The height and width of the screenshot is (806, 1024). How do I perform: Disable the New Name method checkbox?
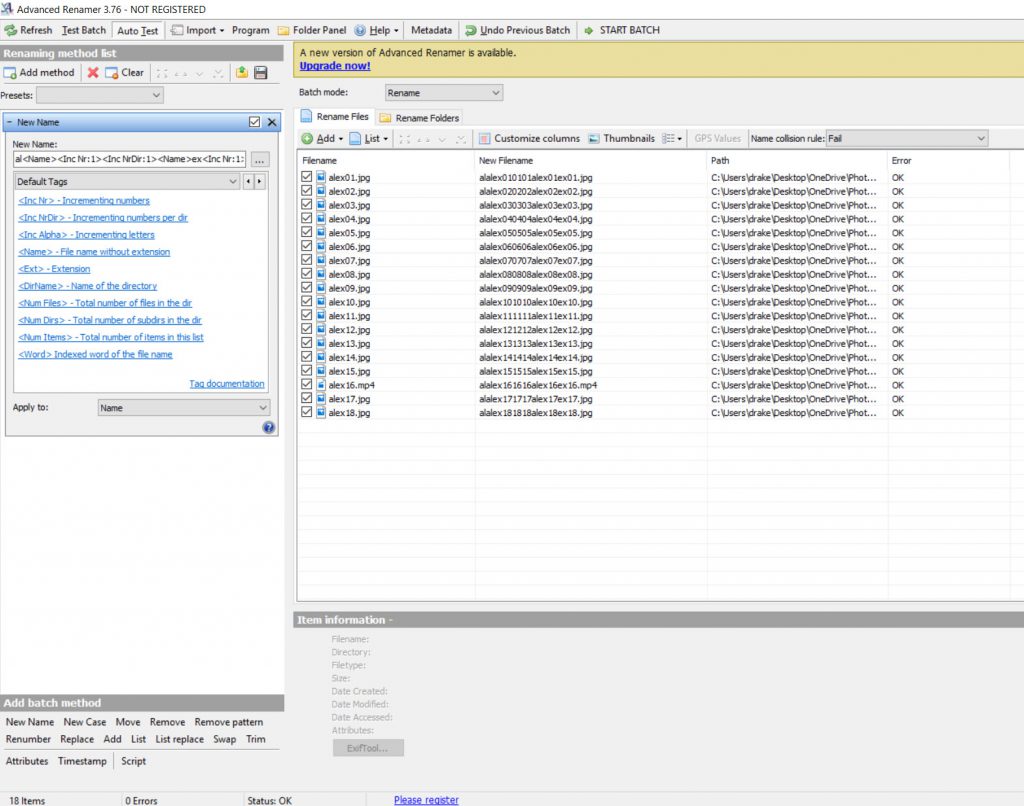[254, 122]
